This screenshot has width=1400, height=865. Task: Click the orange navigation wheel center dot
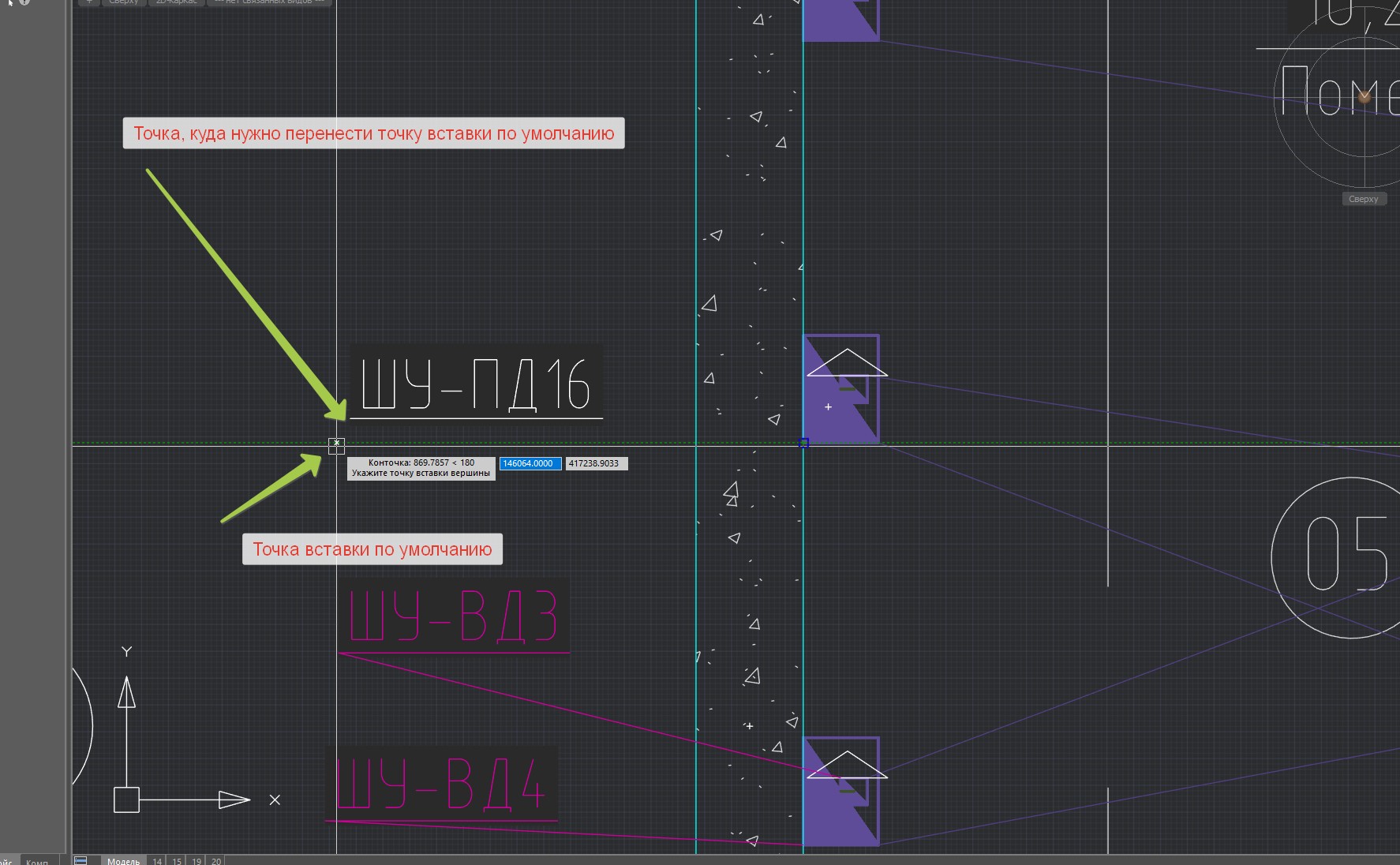(x=1364, y=96)
